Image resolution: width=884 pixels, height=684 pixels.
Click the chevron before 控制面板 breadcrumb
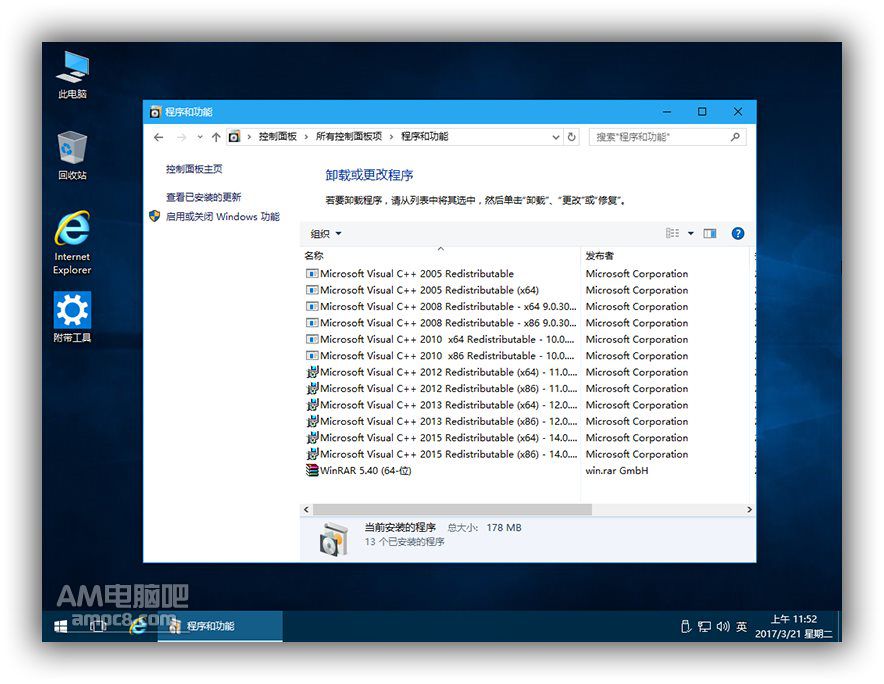click(x=249, y=137)
